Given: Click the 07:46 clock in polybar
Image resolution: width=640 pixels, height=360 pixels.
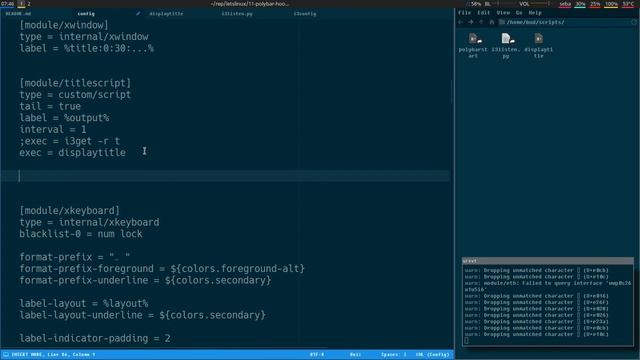Looking at the screenshot, I should (7, 4).
